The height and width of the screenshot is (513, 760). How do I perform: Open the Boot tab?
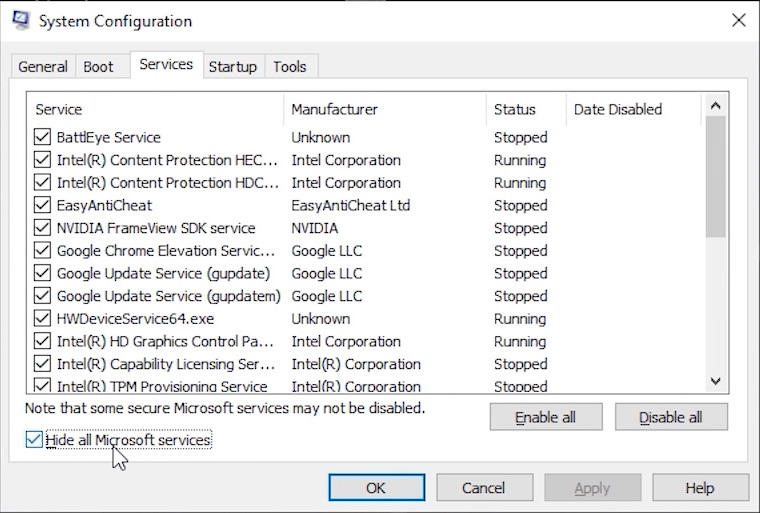98,67
